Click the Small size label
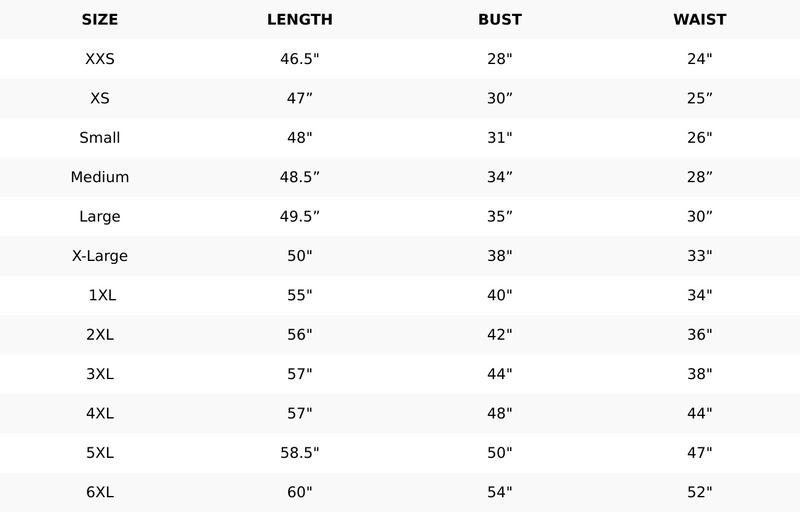This screenshot has height=512, width=800. pyautogui.click(x=100, y=138)
